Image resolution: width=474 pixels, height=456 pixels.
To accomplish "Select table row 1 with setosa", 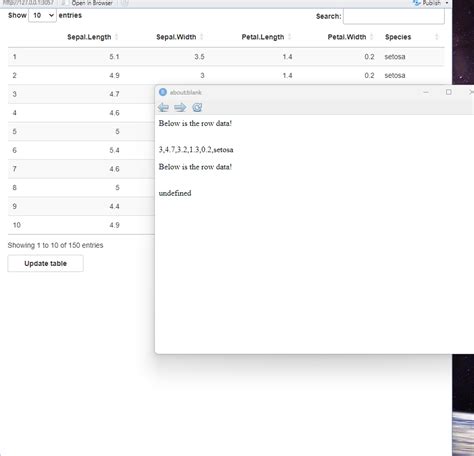I will (226, 57).
